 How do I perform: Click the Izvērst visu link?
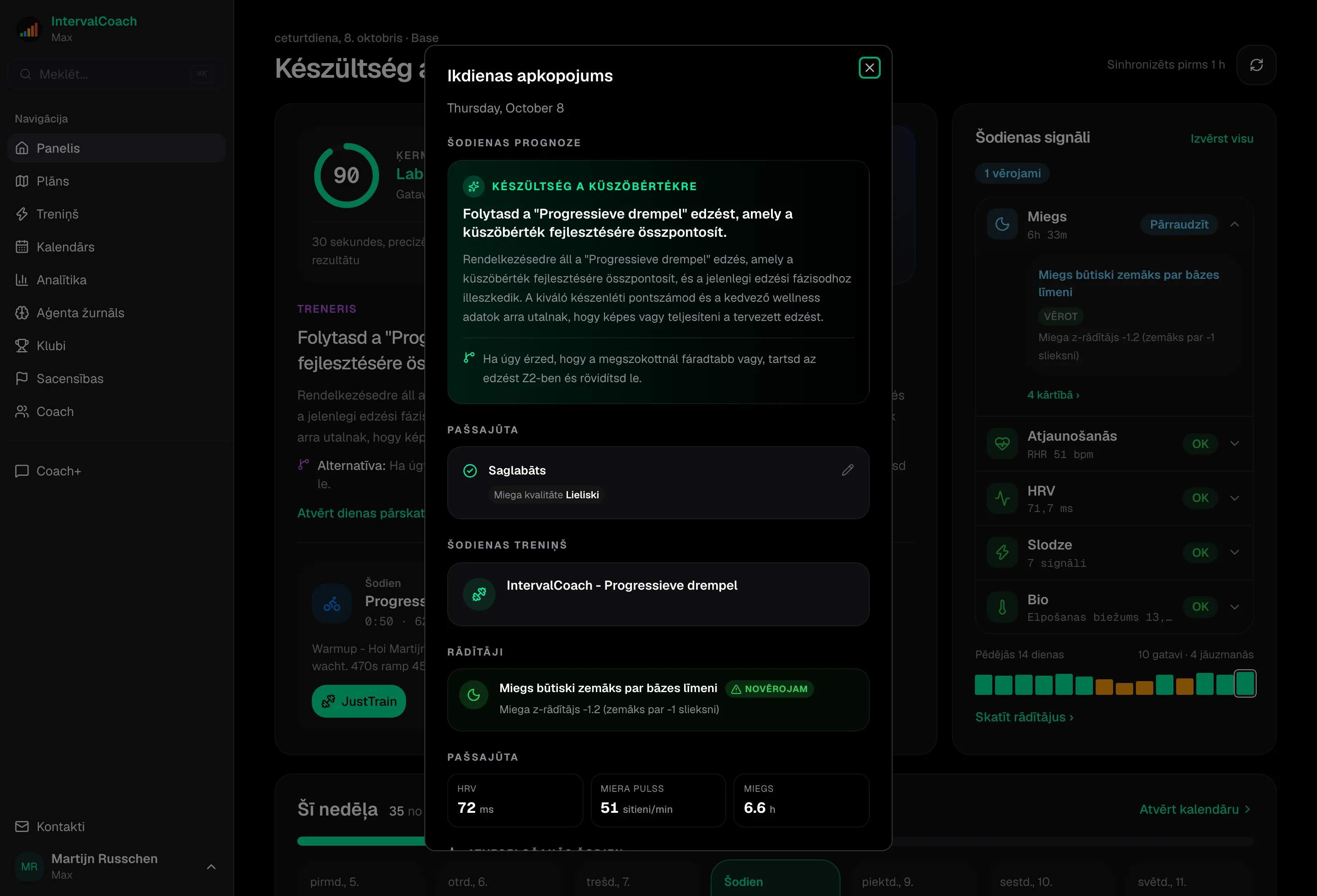(1221, 139)
